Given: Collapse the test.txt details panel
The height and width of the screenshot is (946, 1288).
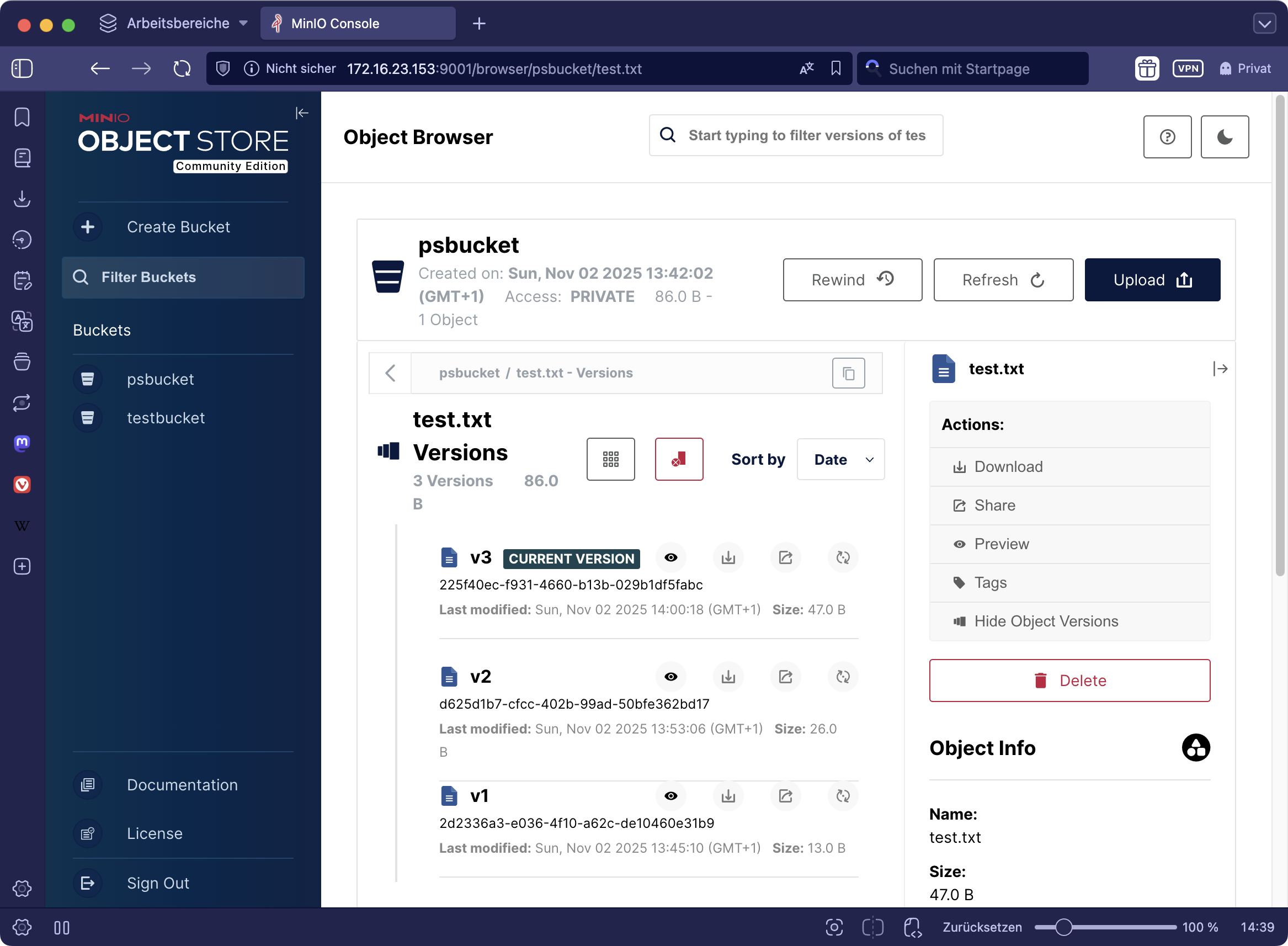Looking at the screenshot, I should 1220,369.
